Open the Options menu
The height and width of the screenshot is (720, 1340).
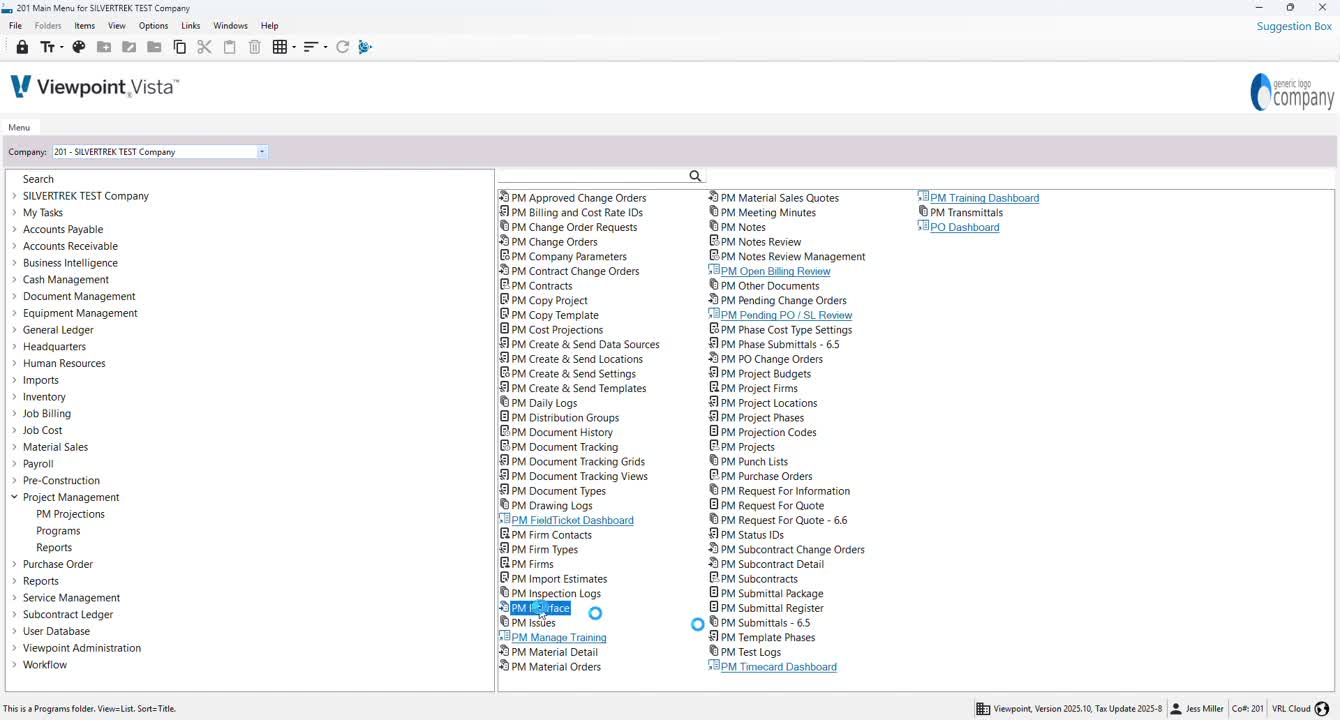(x=153, y=26)
